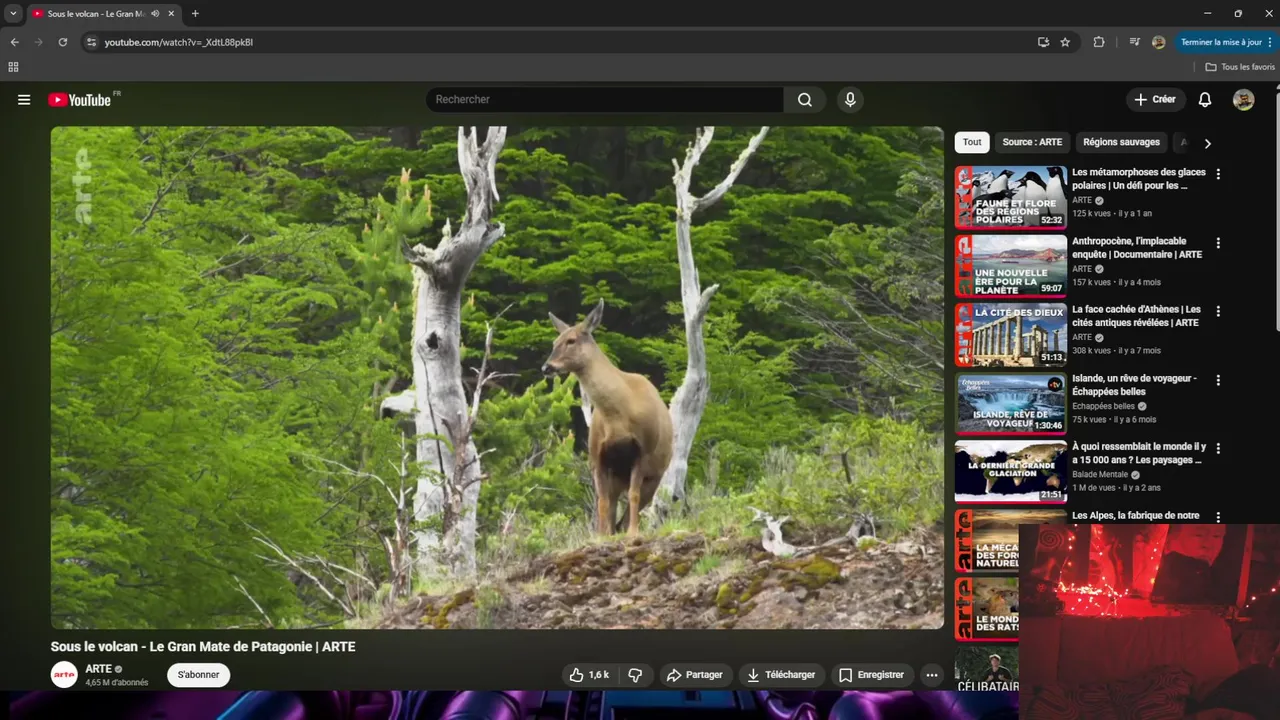Open the YouTube guide hamburger menu
1280x720 pixels.
click(24, 100)
